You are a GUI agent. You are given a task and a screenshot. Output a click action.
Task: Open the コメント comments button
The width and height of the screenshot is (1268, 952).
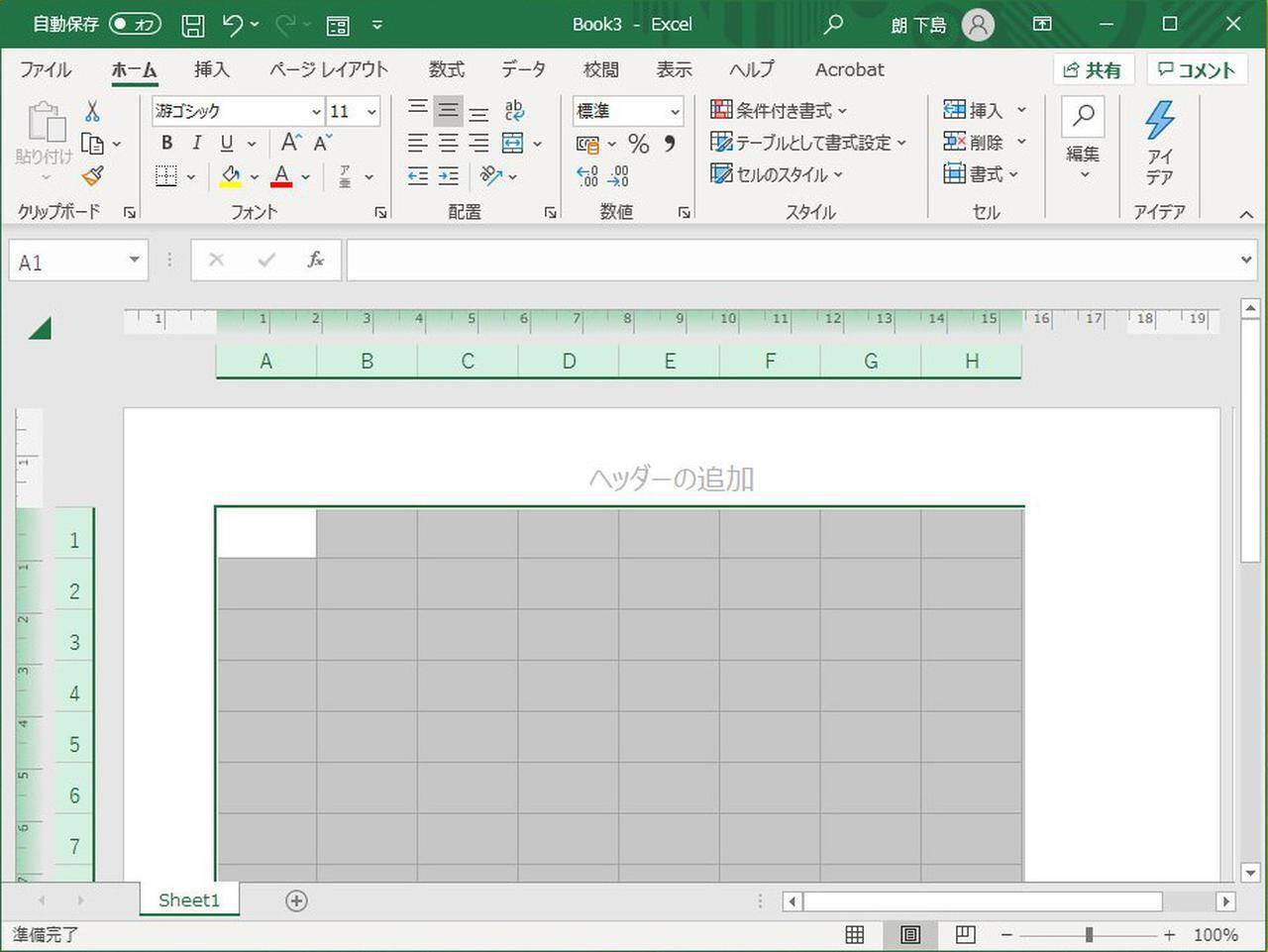[x=1196, y=69]
